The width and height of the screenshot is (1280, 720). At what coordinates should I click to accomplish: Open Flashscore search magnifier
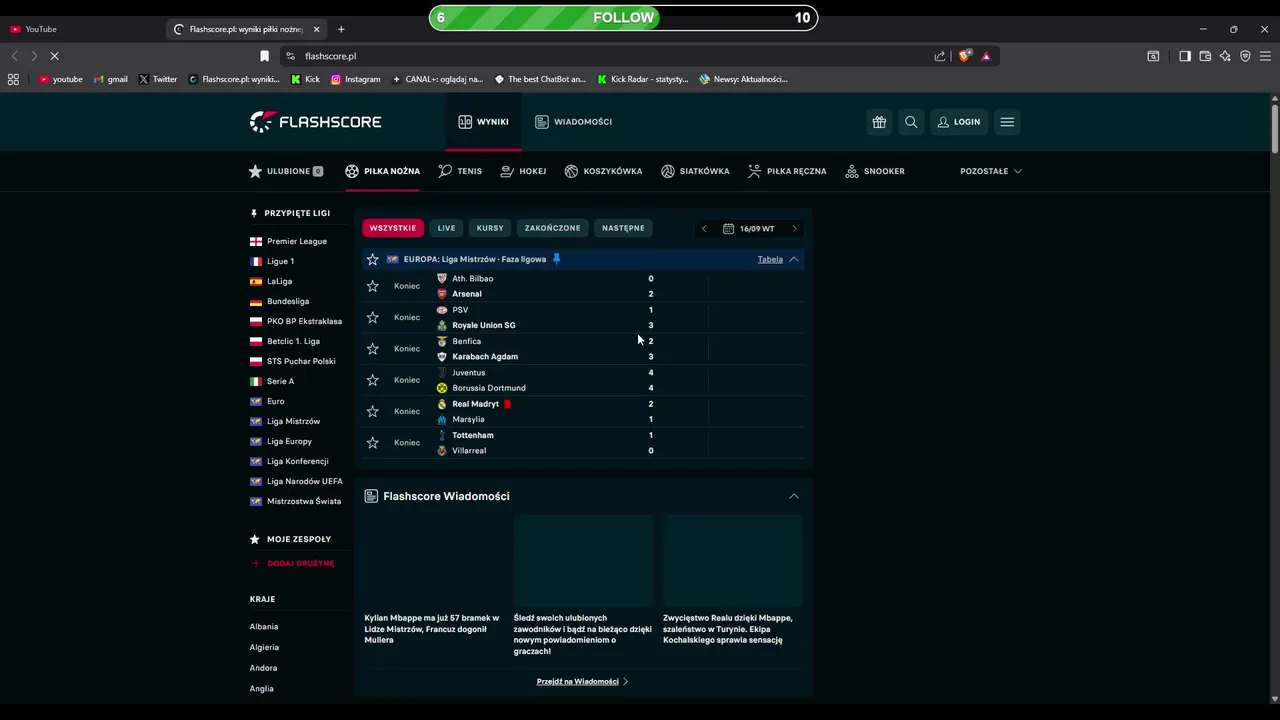click(911, 122)
